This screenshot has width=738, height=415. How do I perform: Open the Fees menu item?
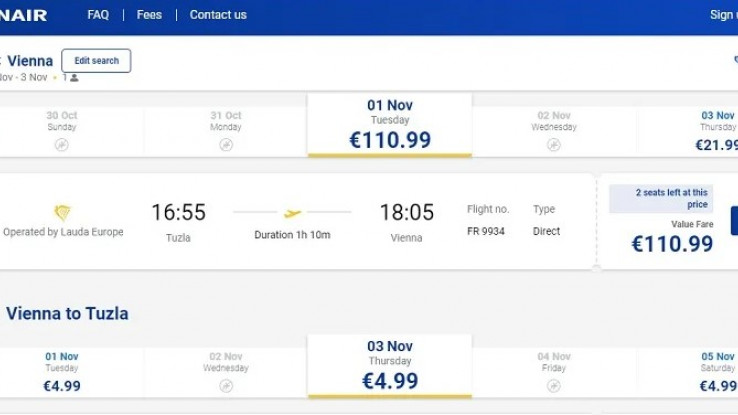(149, 15)
